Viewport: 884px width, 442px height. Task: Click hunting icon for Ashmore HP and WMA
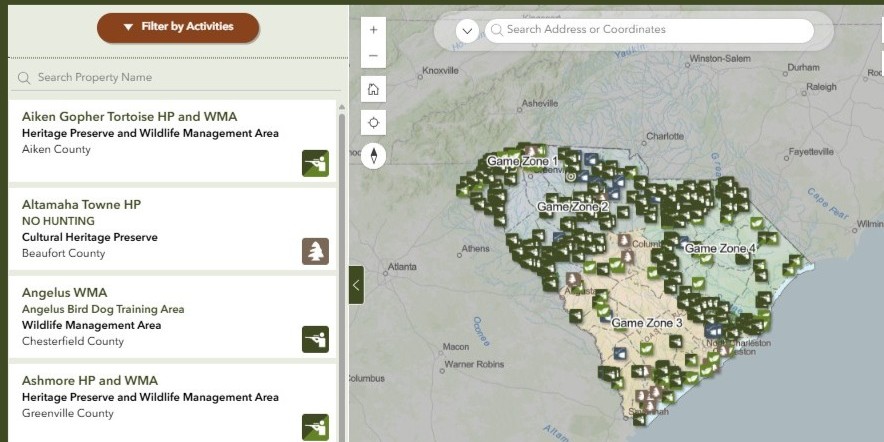315,427
